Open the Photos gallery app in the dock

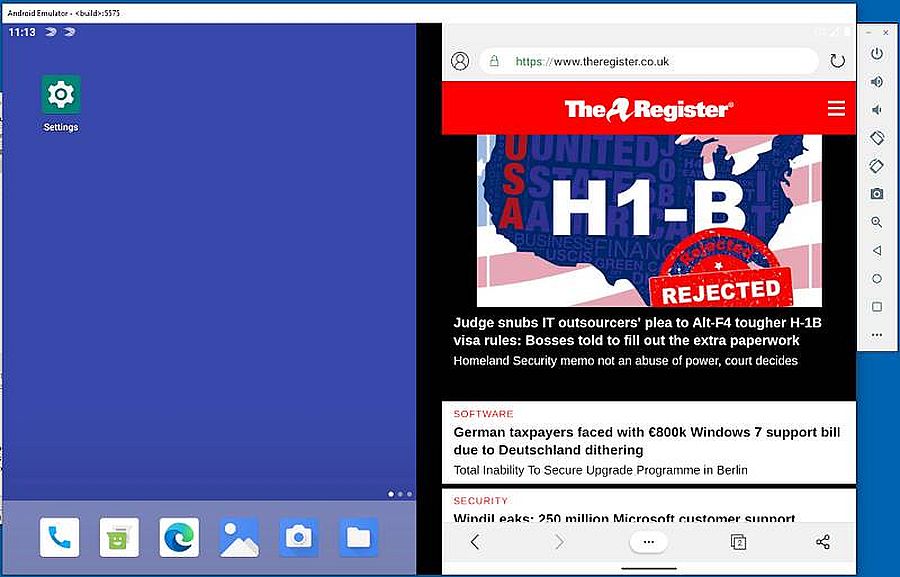239,537
